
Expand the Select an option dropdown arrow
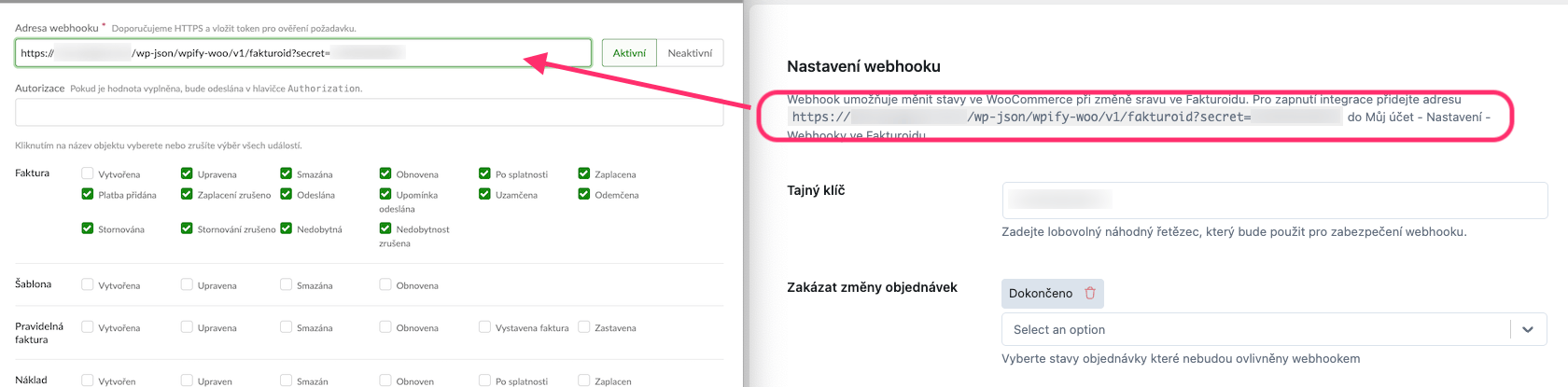pyautogui.click(x=1527, y=329)
